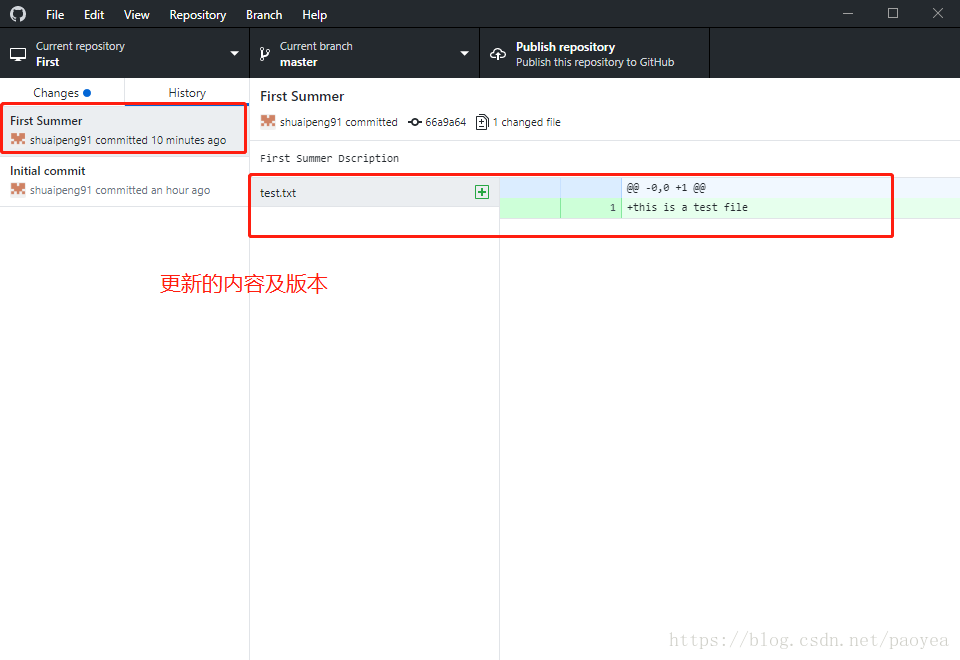
Task: Click the commit hash 66a9a64
Action: coord(445,122)
